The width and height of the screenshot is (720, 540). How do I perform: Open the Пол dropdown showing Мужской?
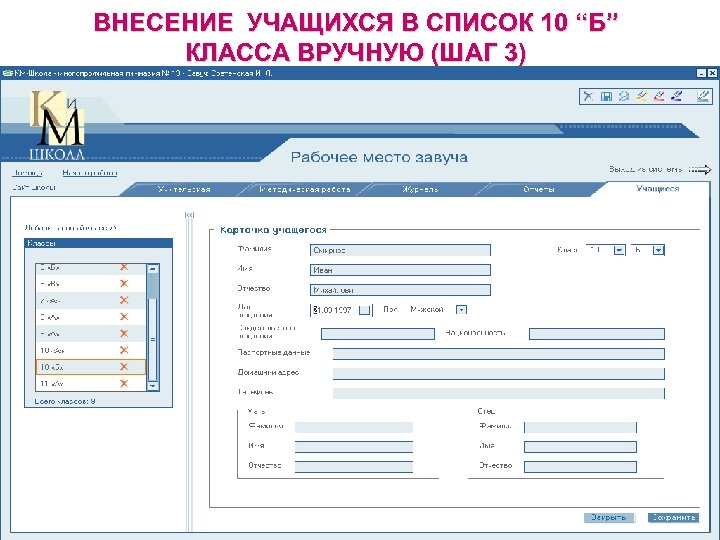click(x=461, y=310)
